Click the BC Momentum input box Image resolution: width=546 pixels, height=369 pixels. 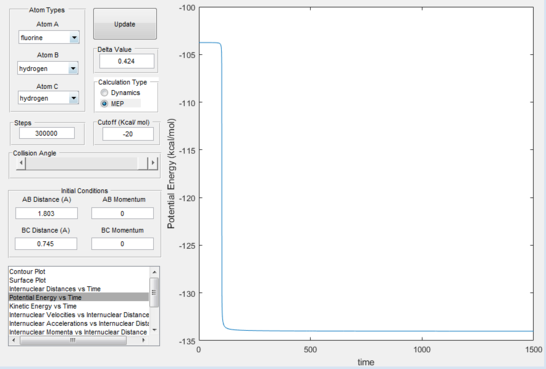click(x=122, y=244)
